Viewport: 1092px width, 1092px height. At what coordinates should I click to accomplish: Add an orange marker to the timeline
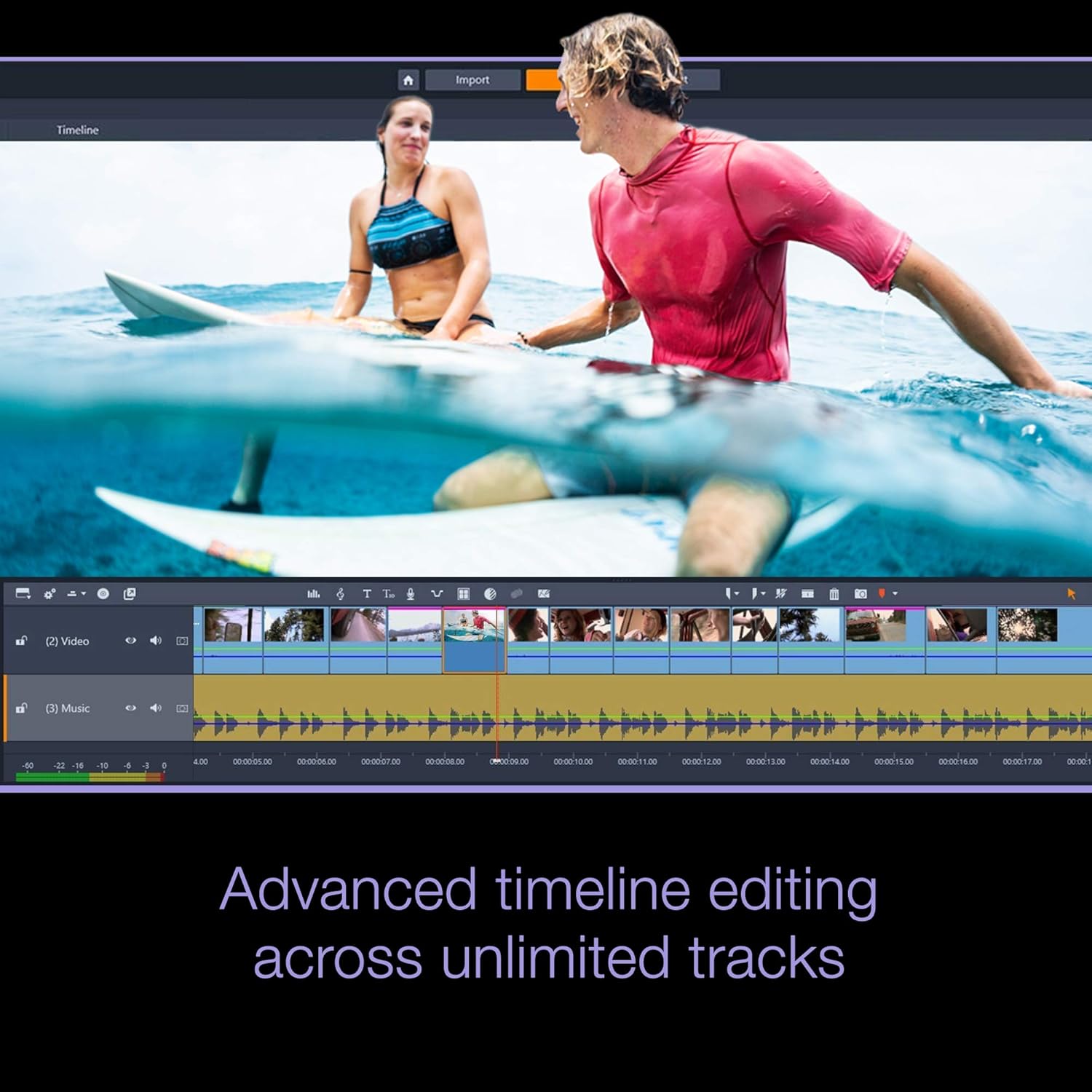pyautogui.click(x=882, y=594)
